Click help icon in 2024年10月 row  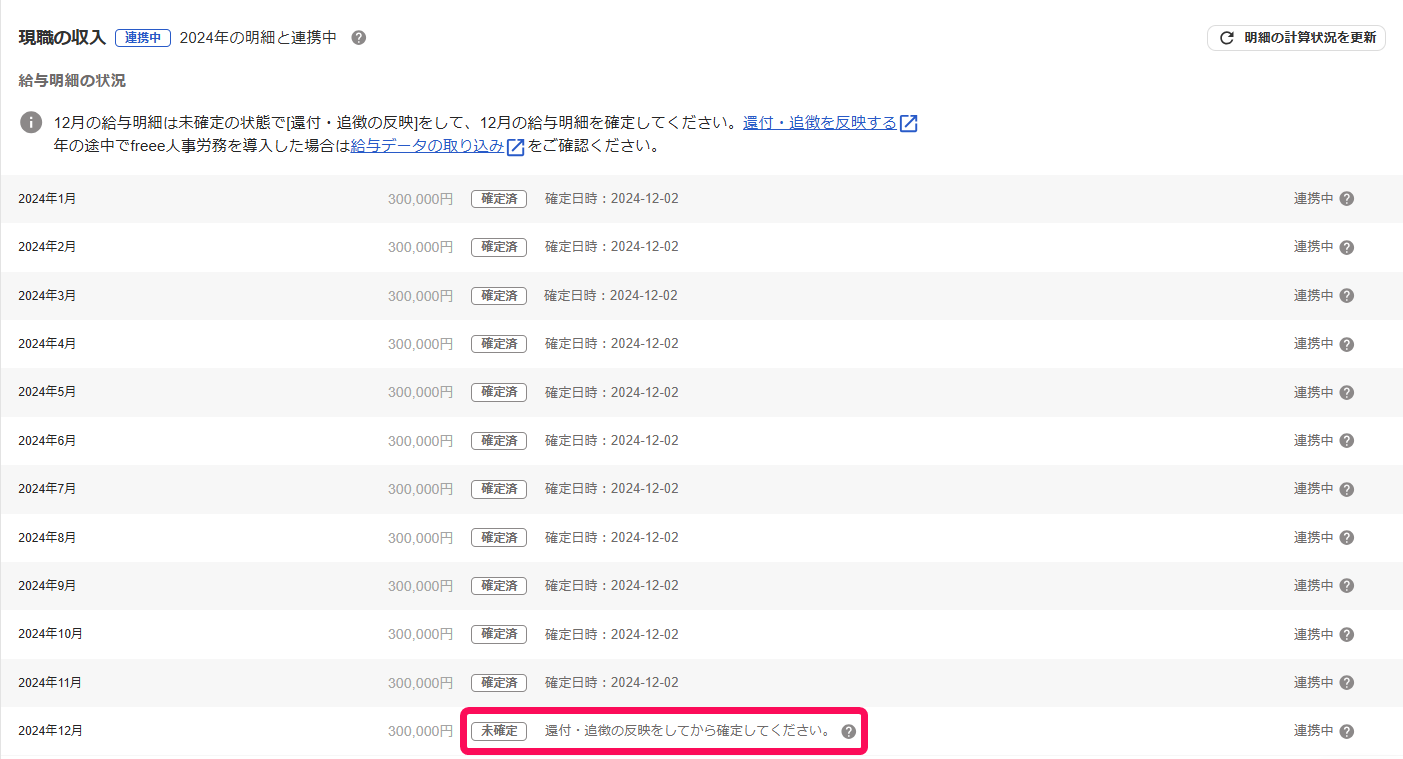(1347, 635)
